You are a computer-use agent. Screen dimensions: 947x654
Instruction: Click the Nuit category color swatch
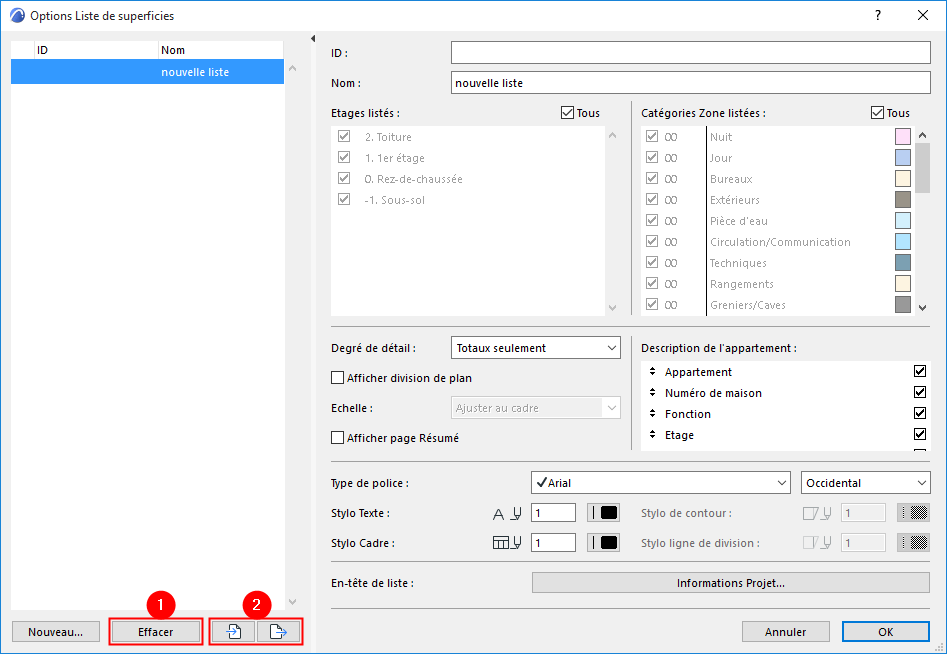coord(903,136)
